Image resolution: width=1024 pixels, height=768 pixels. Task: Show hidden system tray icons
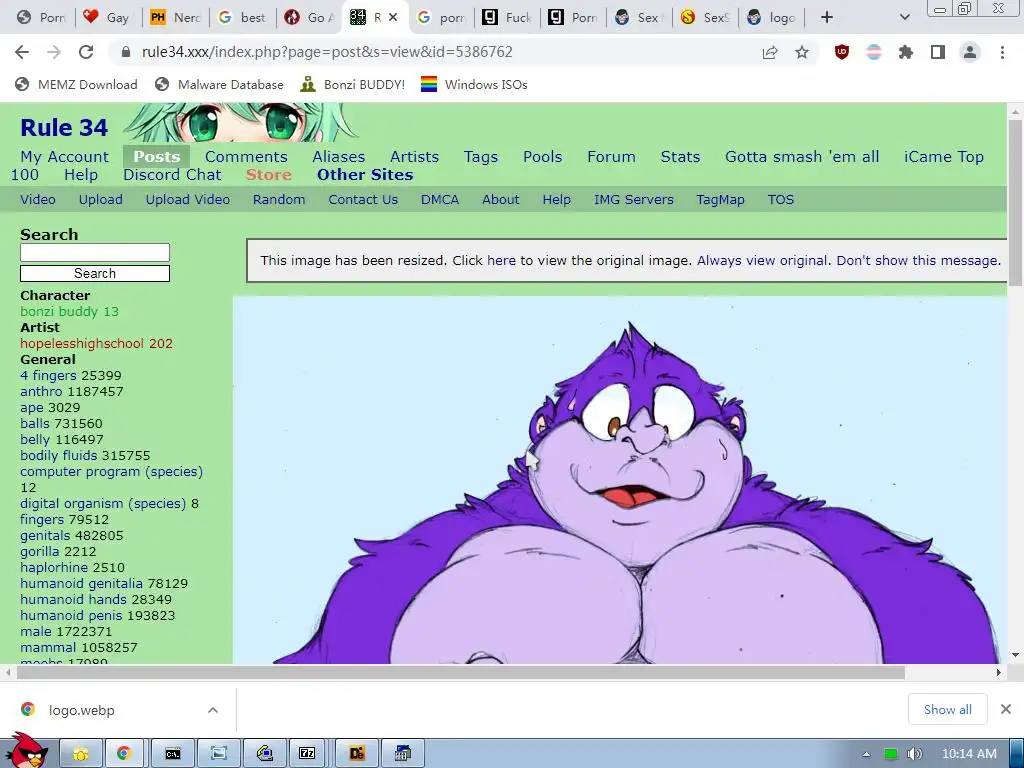pos(866,754)
